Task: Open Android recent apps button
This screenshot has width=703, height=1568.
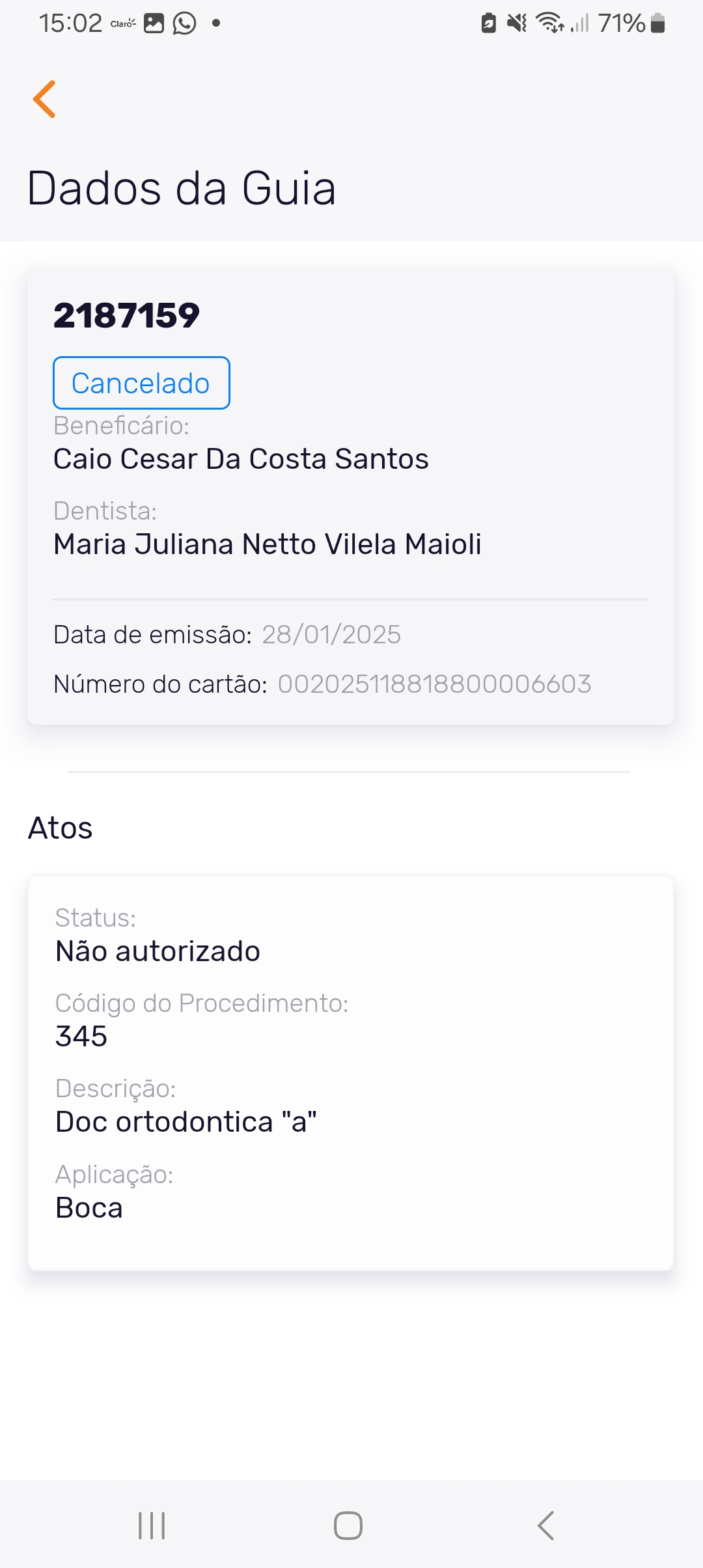Action: click(152, 1525)
